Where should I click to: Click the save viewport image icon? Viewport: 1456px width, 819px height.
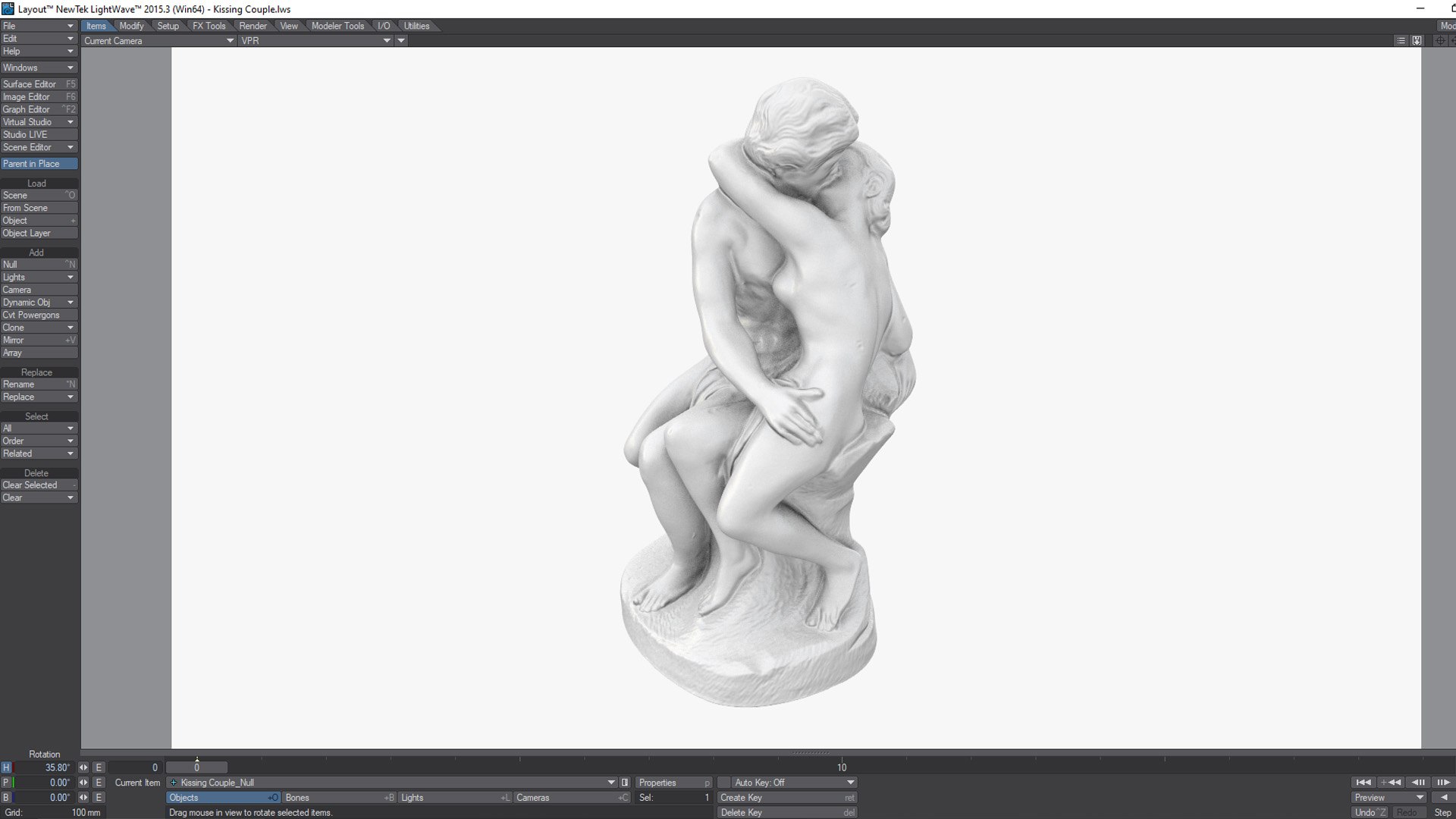pos(1417,41)
